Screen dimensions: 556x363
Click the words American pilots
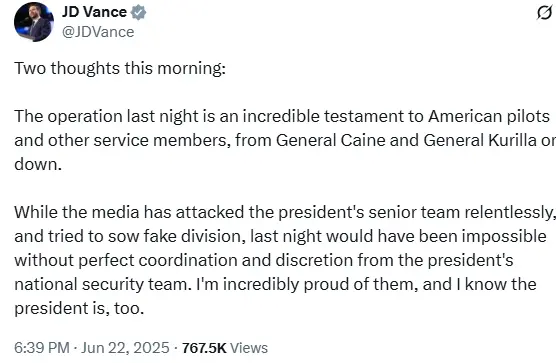(489, 117)
